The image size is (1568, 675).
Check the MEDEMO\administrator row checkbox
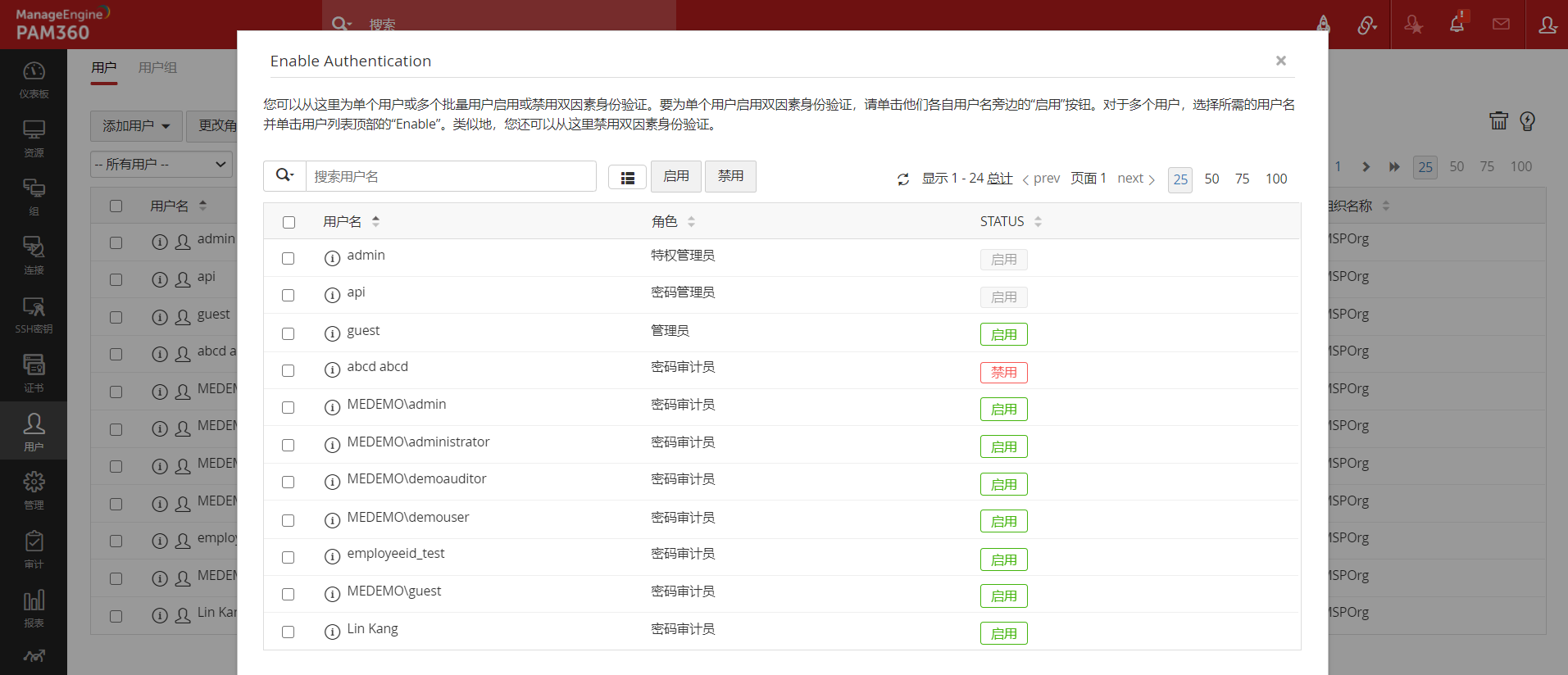pos(289,445)
